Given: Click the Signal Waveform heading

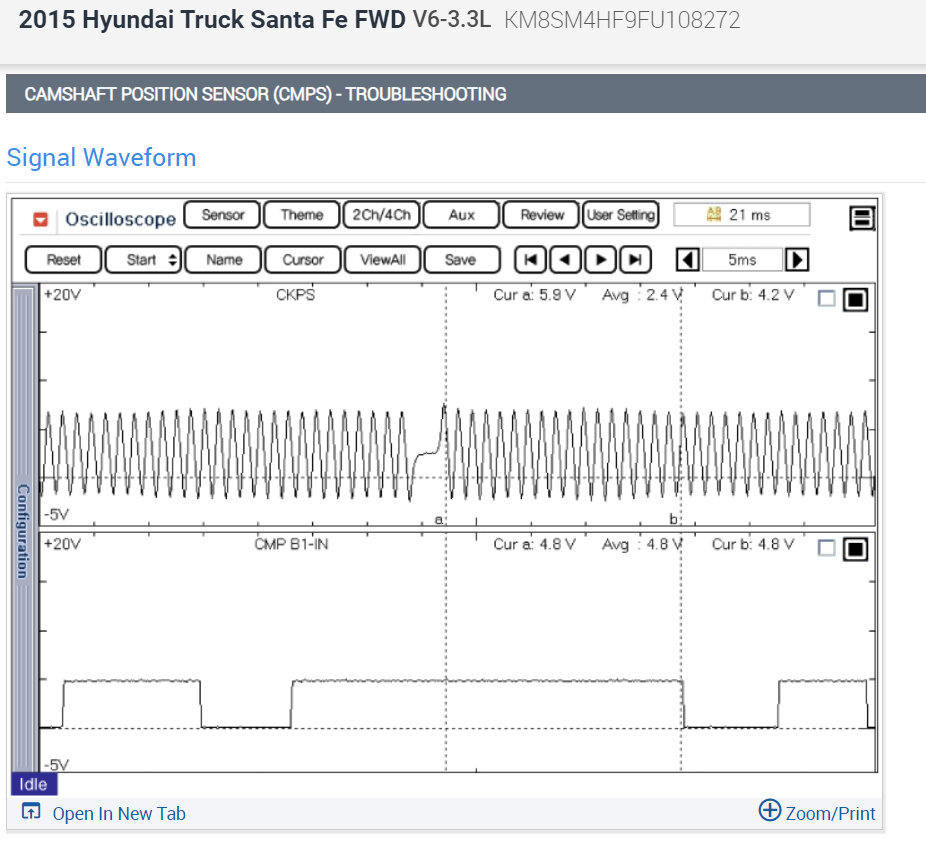Looking at the screenshot, I should 101,158.
